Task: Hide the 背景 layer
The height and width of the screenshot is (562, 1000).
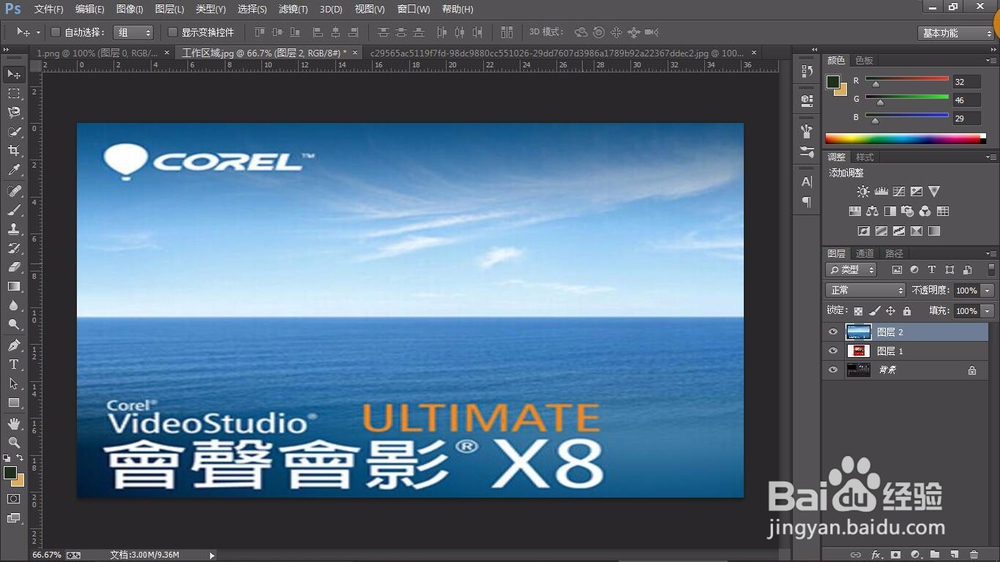Action: 833,370
